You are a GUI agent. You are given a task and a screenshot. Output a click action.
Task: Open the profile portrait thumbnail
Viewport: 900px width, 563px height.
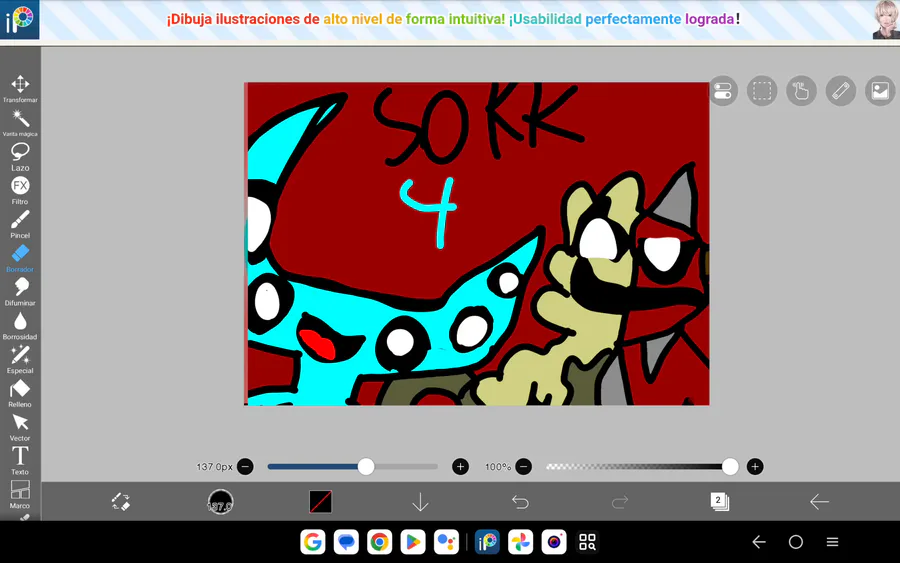click(886, 20)
